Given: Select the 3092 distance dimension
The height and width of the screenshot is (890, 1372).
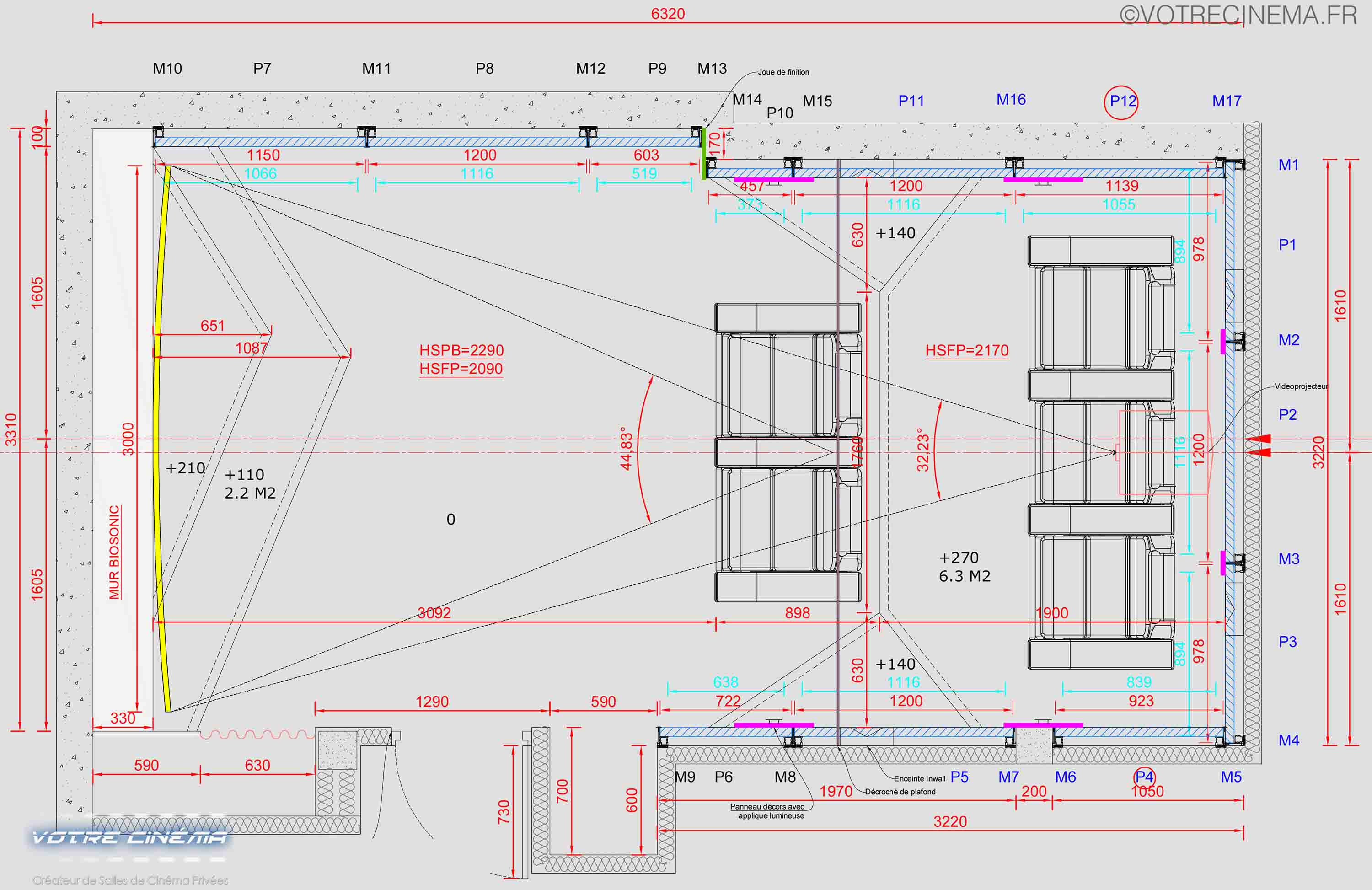Looking at the screenshot, I should click(434, 613).
